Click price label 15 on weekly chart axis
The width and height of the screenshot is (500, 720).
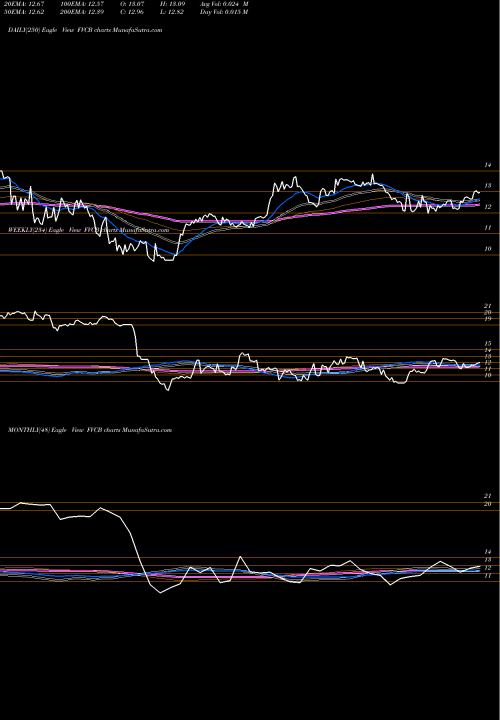488,343
